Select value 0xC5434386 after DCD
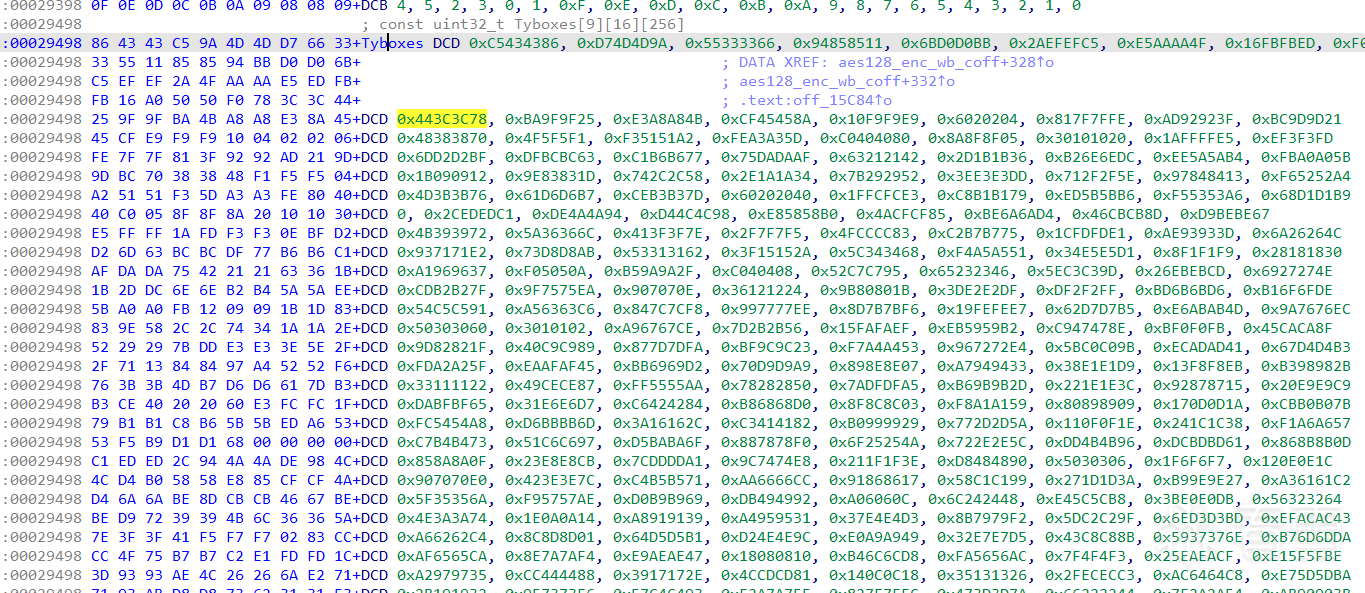 click(x=514, y=44)
